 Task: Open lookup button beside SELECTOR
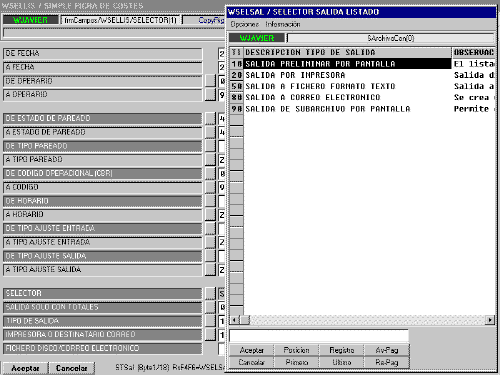[x=210, y=293]
